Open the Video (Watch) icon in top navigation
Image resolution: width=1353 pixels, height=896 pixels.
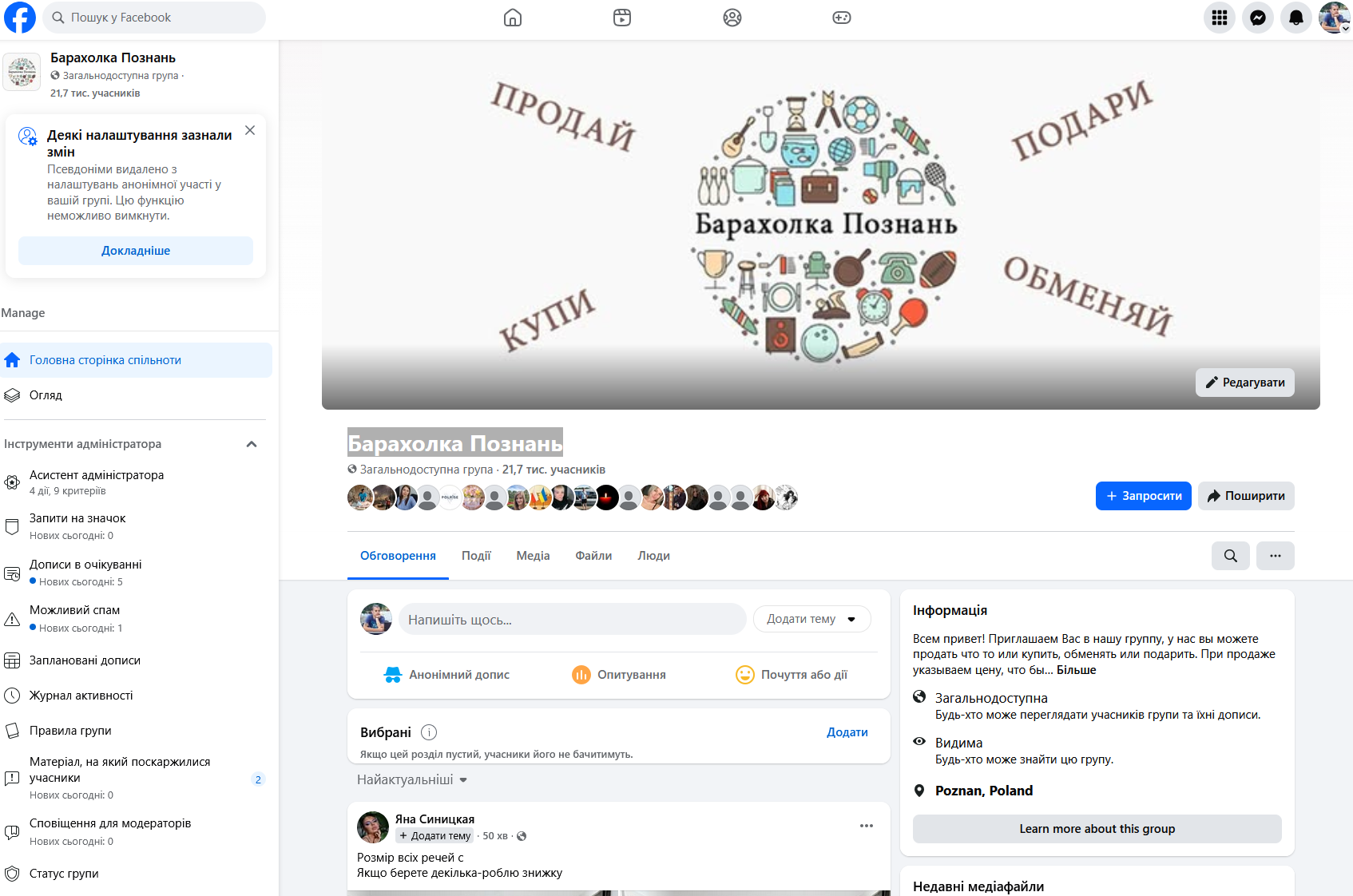pos(622,17)
